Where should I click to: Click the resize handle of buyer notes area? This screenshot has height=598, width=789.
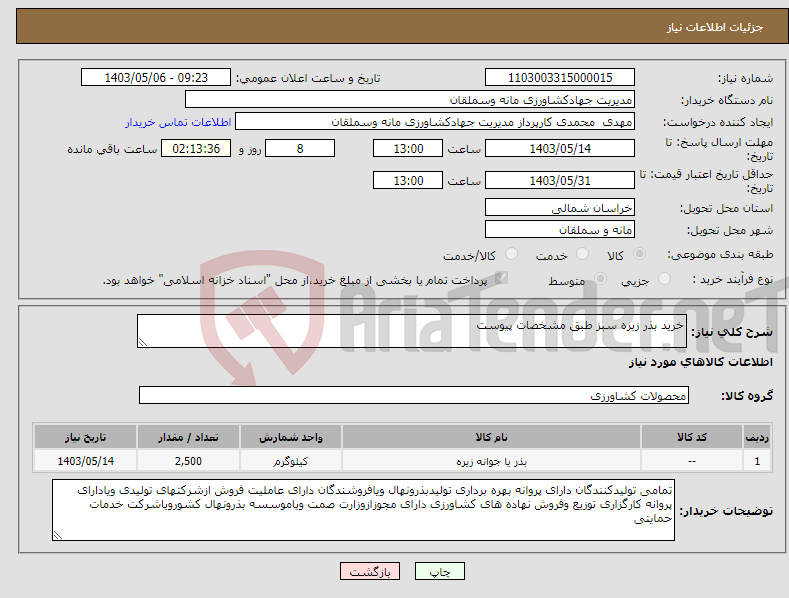click(58, 536)
